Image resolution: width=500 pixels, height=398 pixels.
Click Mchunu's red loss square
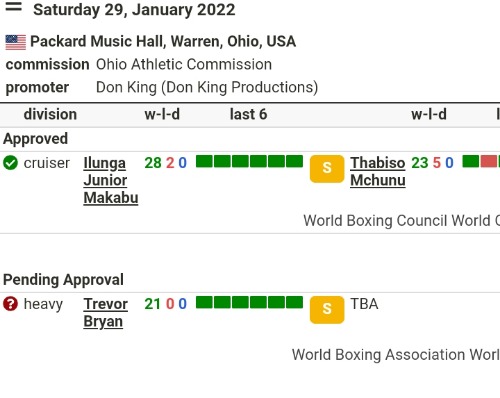coord(488,161)
